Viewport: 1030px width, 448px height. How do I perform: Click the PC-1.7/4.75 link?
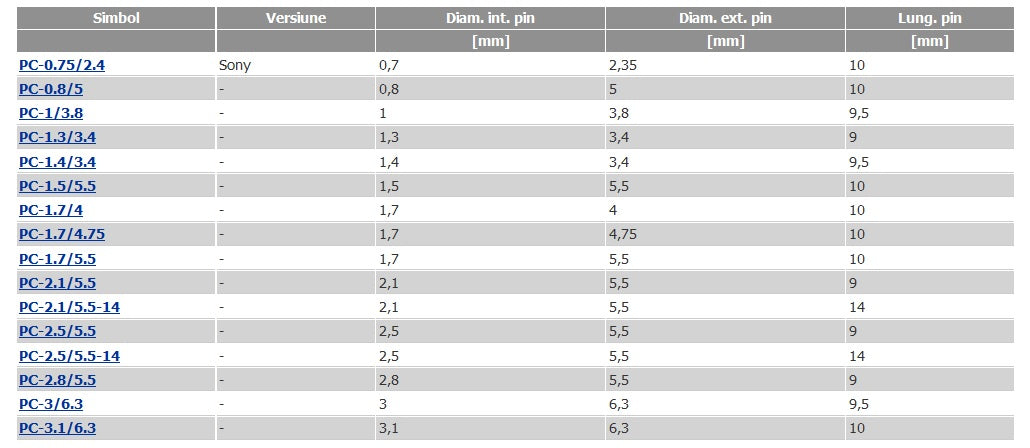coord(62,235)
